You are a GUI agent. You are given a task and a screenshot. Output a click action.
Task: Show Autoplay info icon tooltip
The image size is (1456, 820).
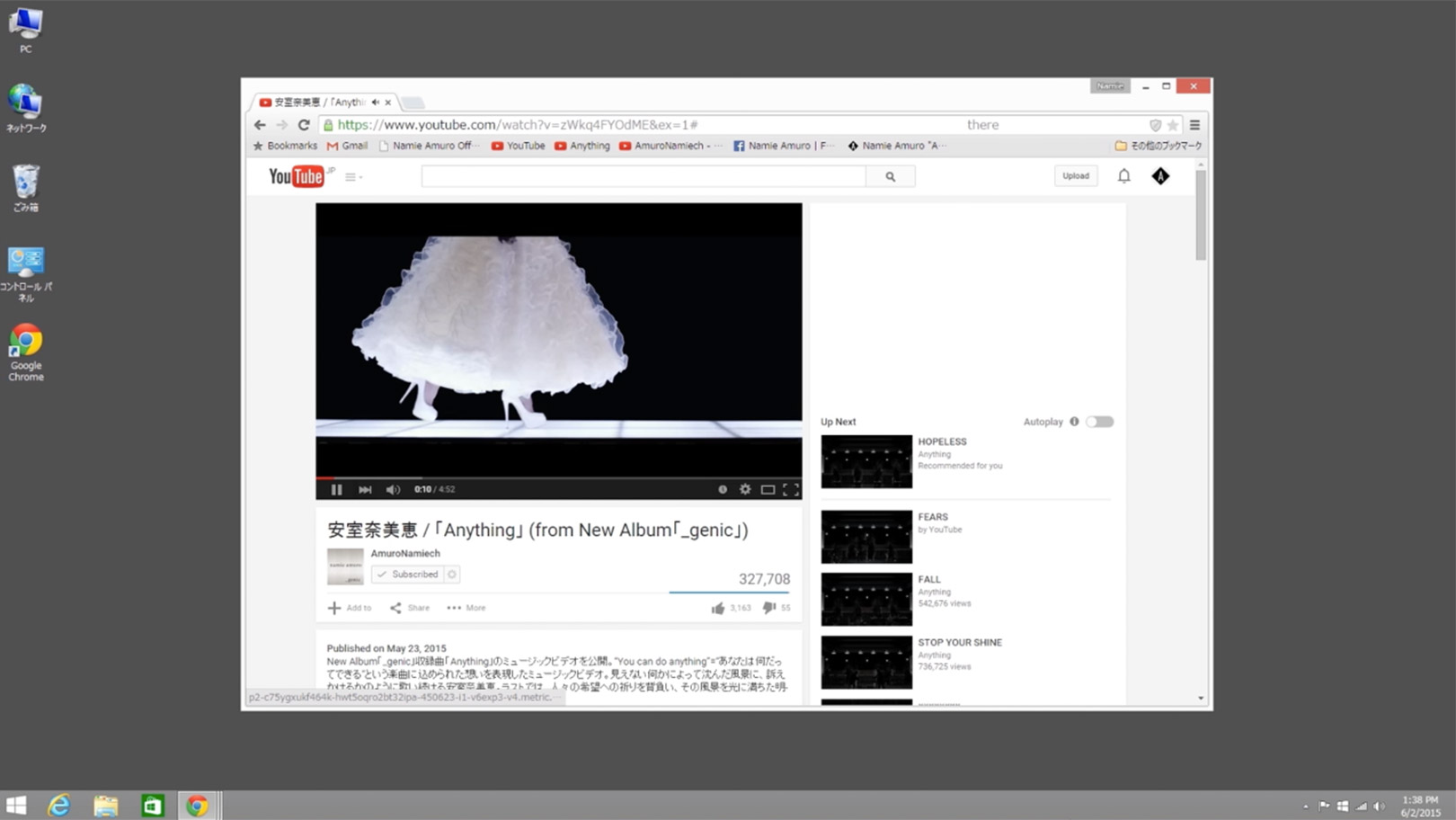tap(1074, 422)
